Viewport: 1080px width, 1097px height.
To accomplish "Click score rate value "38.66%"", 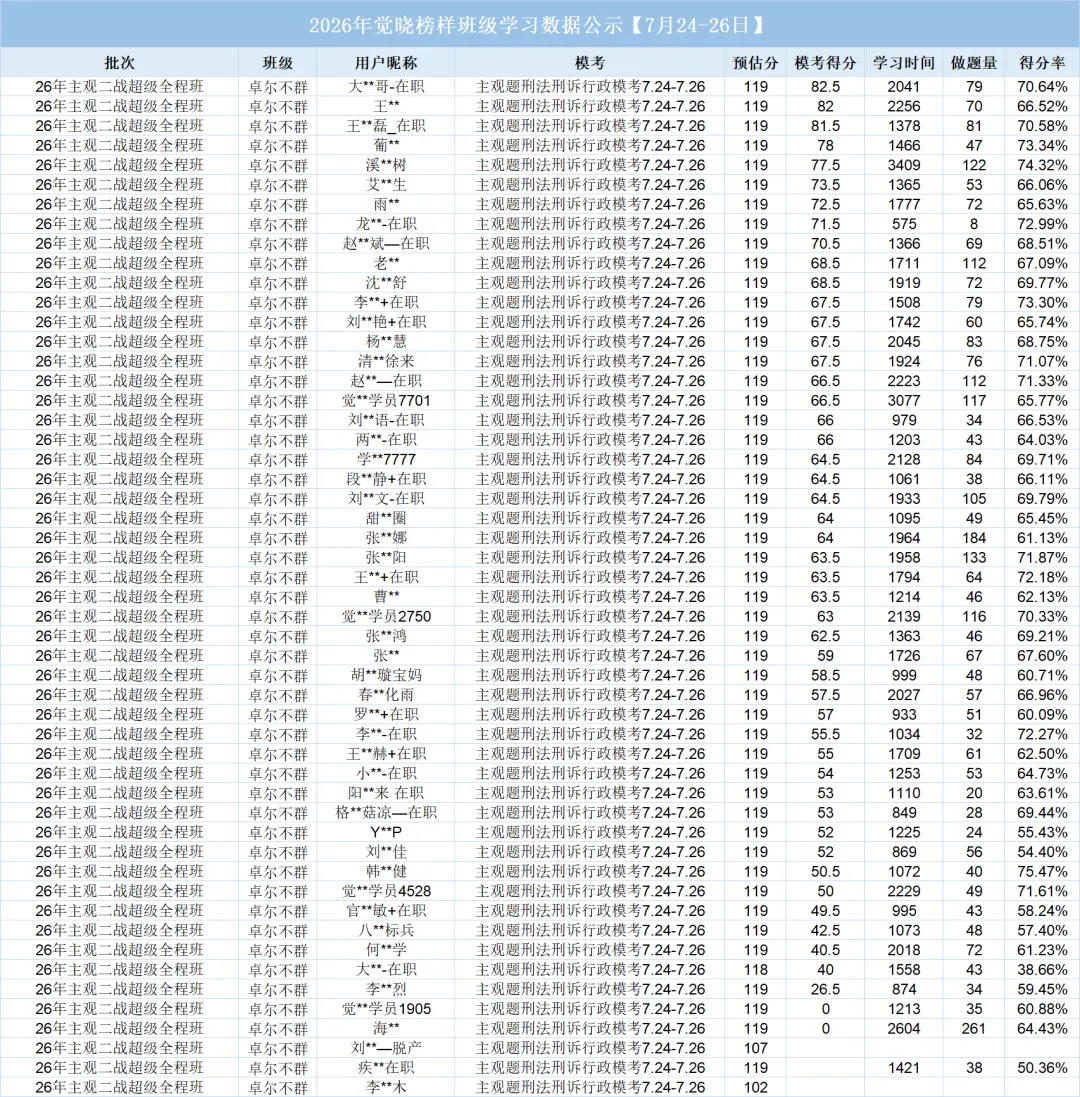I will click(1042, 970).
